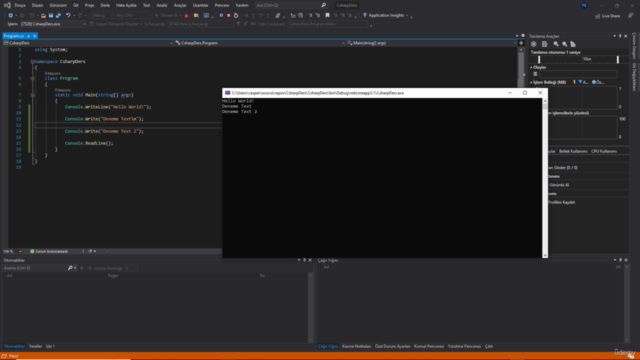Click the Pause debugging icon
640x360 pixels.
[x=221, y=16]
